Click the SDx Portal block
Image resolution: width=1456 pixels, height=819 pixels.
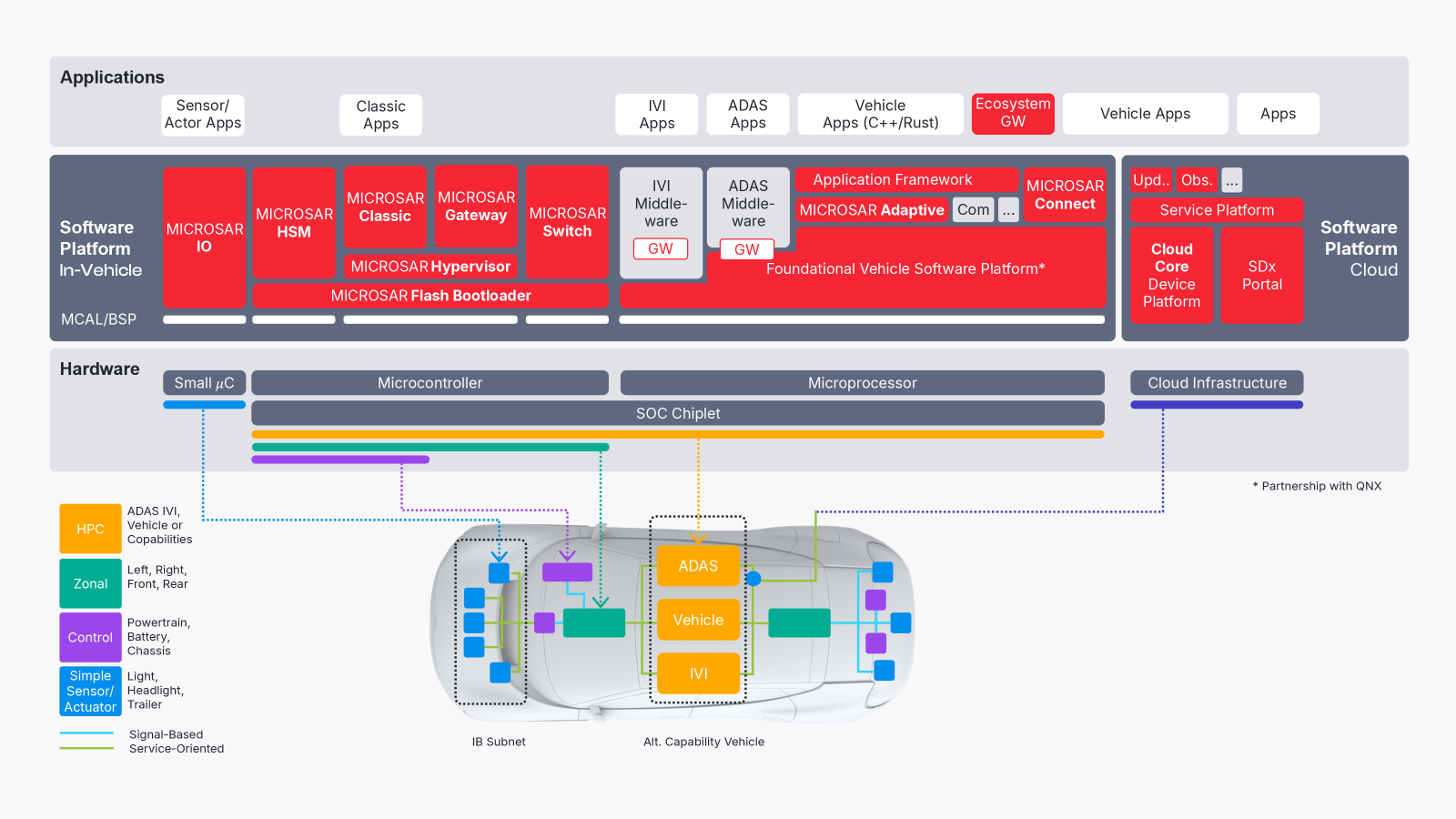tap(1262, 276)
